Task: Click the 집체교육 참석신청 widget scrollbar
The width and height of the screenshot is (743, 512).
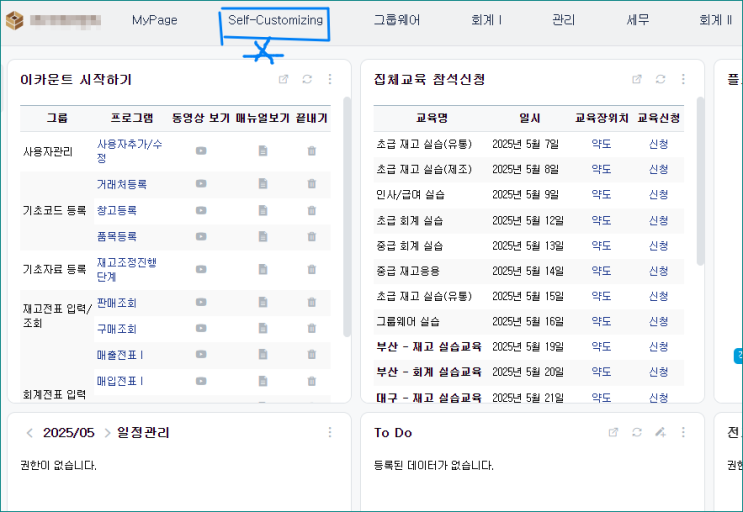Action: tap(700, 181)
